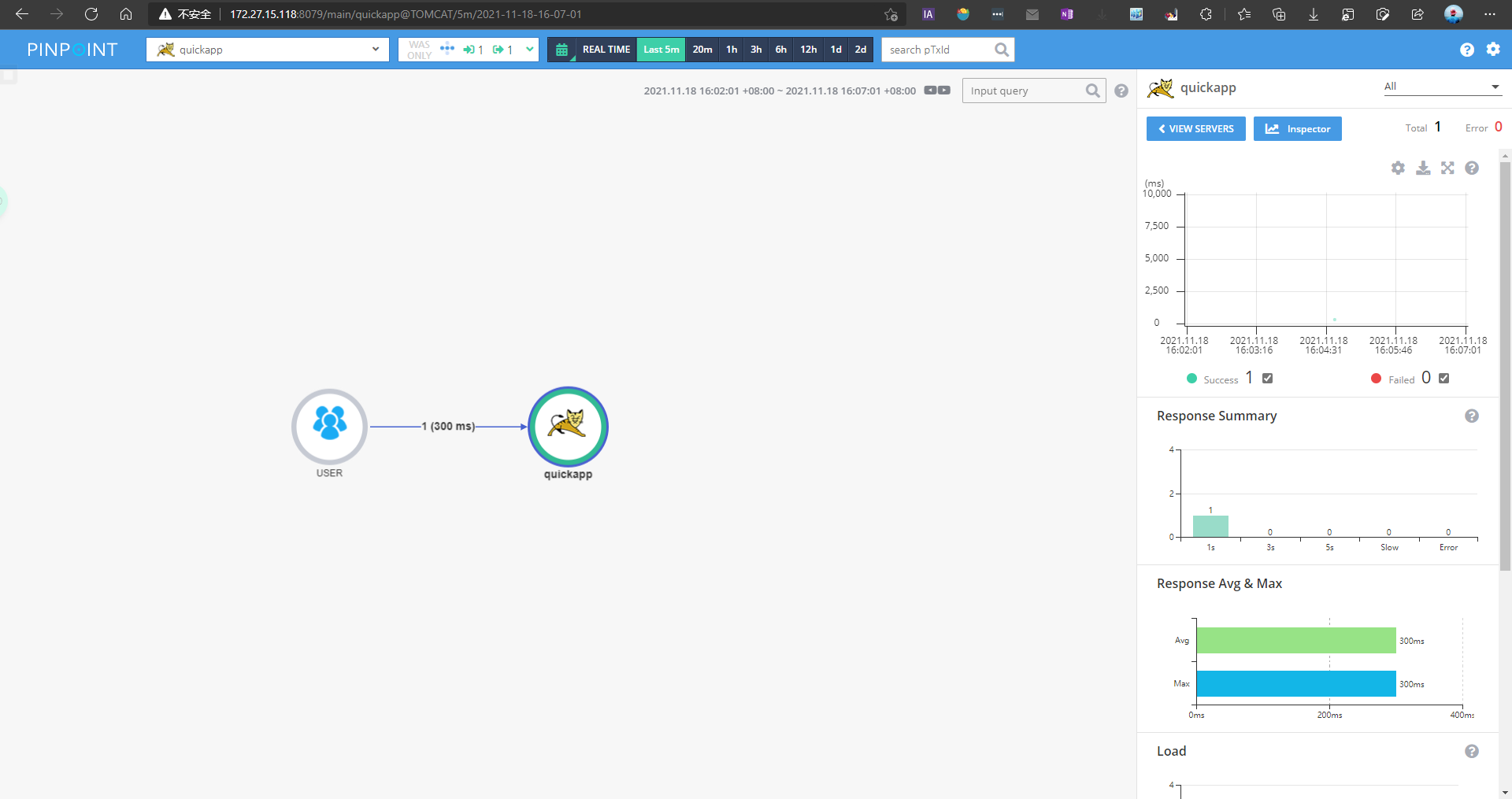Download the scatter chart image
The image size is (1512, 799).
1423,168
